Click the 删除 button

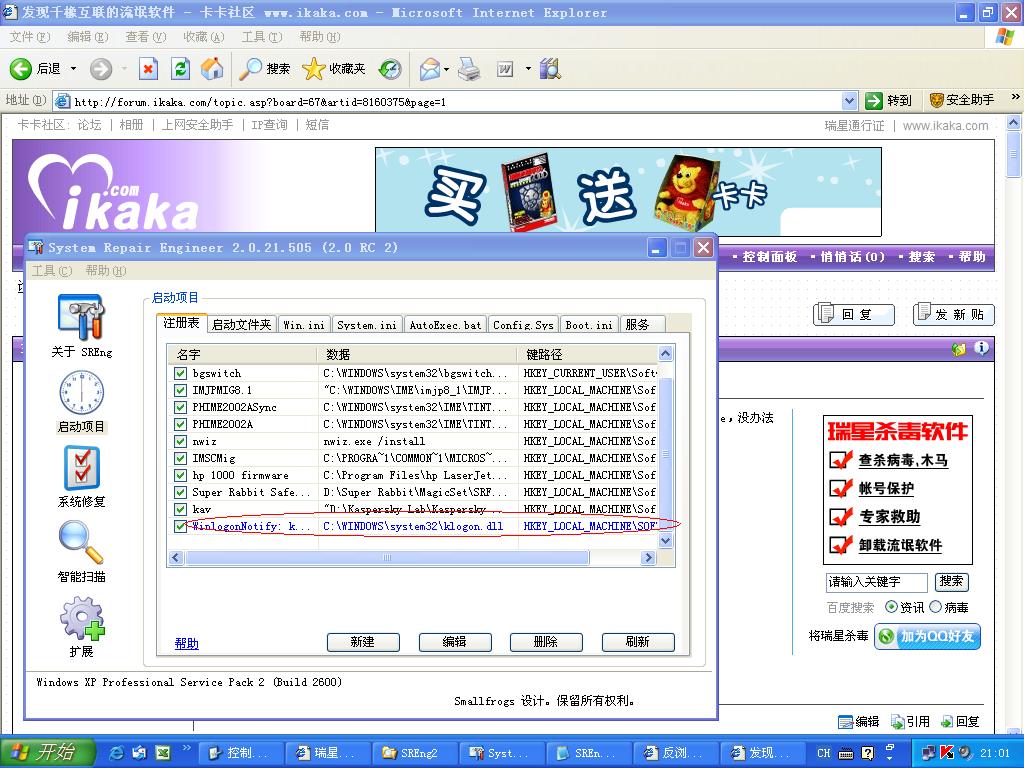[x=546, y=642]
